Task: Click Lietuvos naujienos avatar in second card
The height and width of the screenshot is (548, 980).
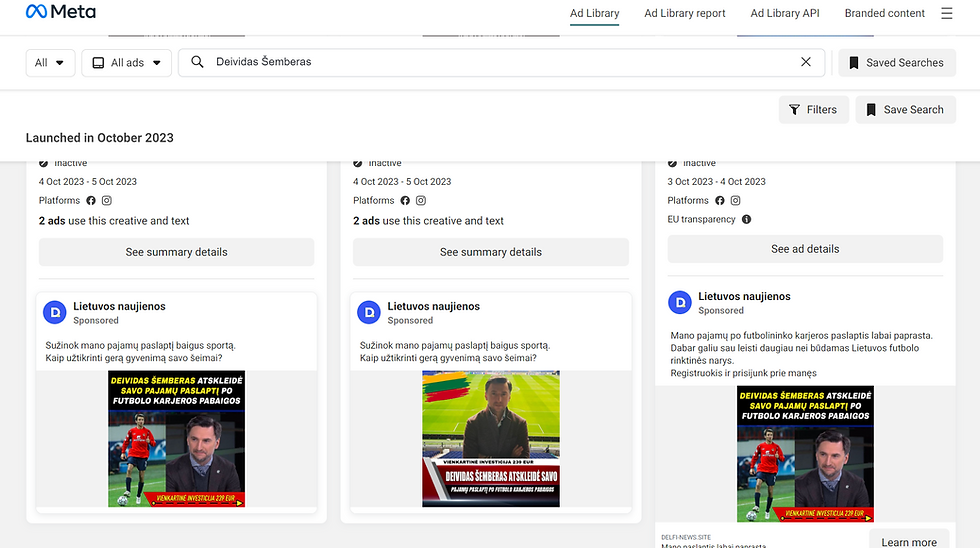Action: click(x=369, y=312)
